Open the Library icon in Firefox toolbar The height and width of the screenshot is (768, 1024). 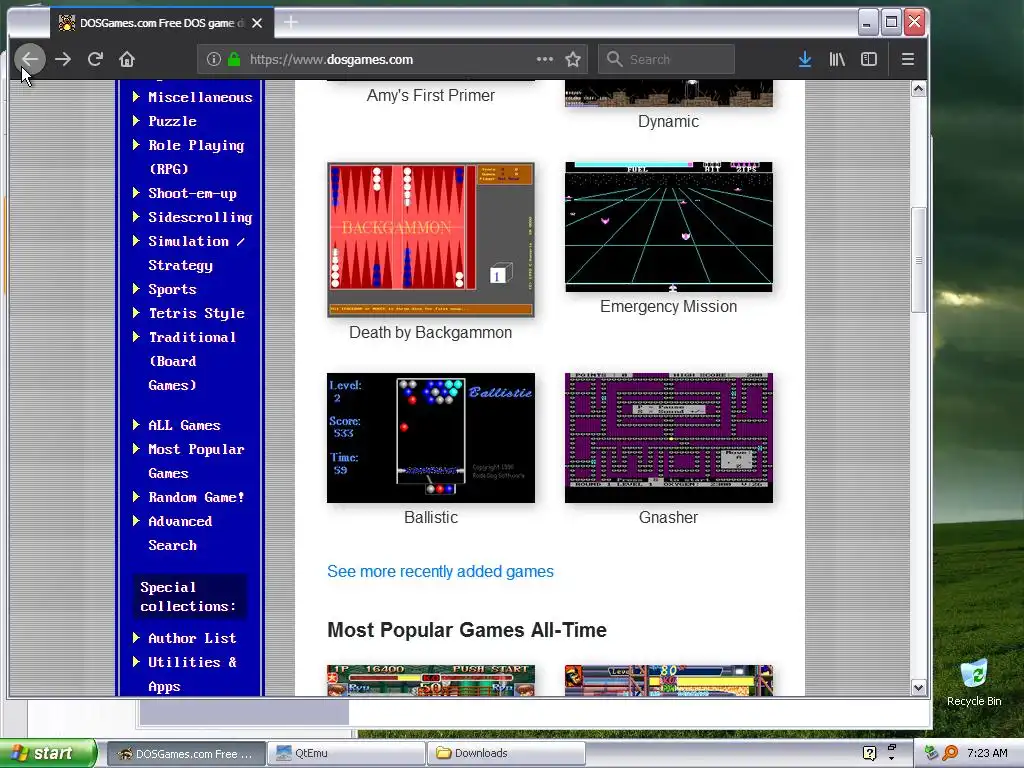point(837,59)
